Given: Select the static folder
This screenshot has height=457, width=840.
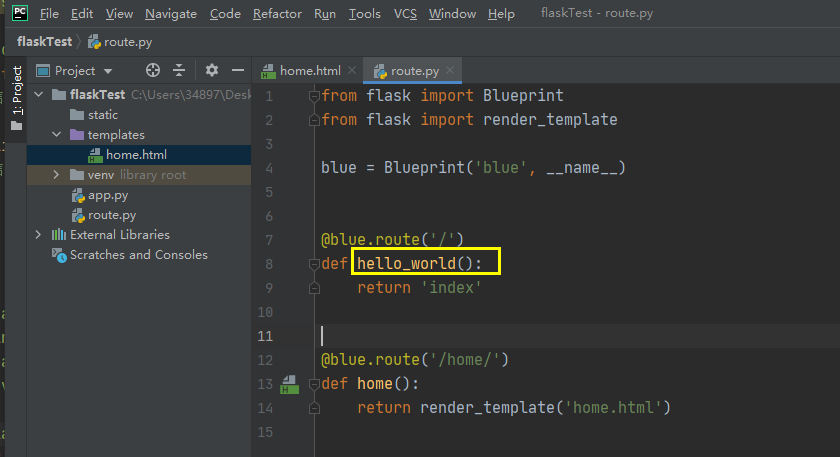Looking at the screenshot, I should tap(94, 115).
